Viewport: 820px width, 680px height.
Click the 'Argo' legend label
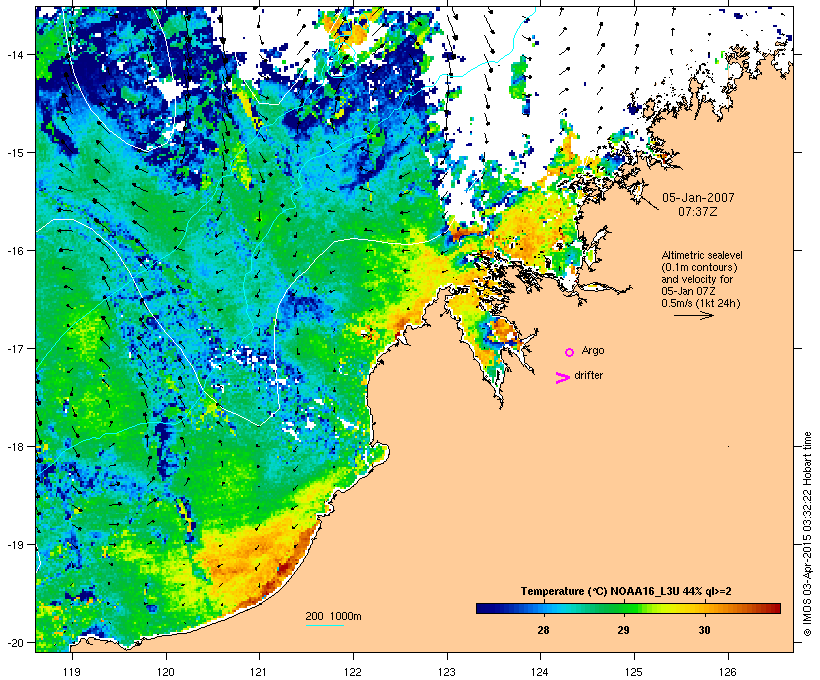[x=593, y=350]
